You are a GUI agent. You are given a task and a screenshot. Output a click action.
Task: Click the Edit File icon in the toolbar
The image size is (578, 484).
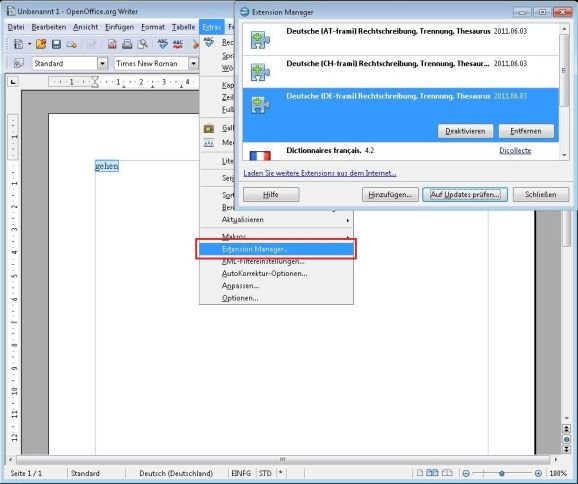click(92, 45)
